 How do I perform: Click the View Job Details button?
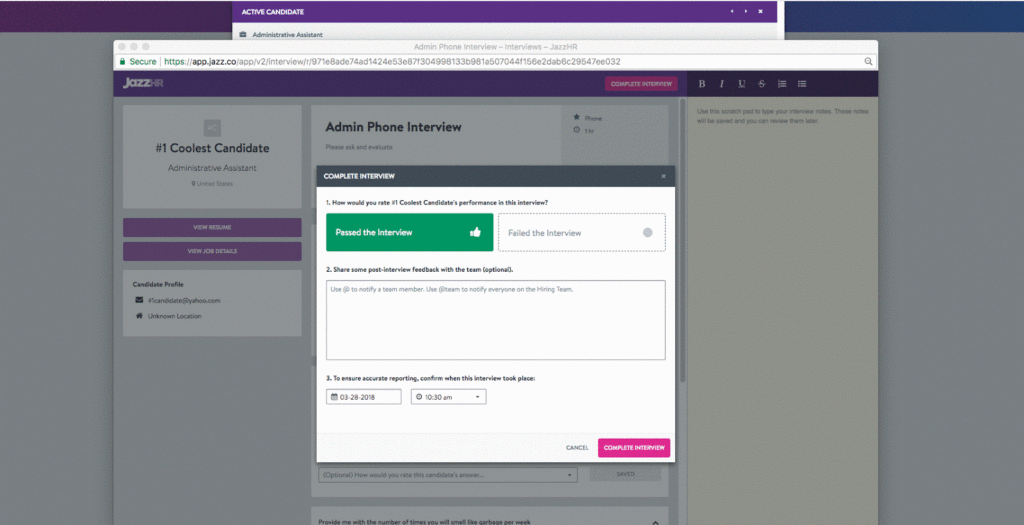pyautogui.click(x=212, y=251)
